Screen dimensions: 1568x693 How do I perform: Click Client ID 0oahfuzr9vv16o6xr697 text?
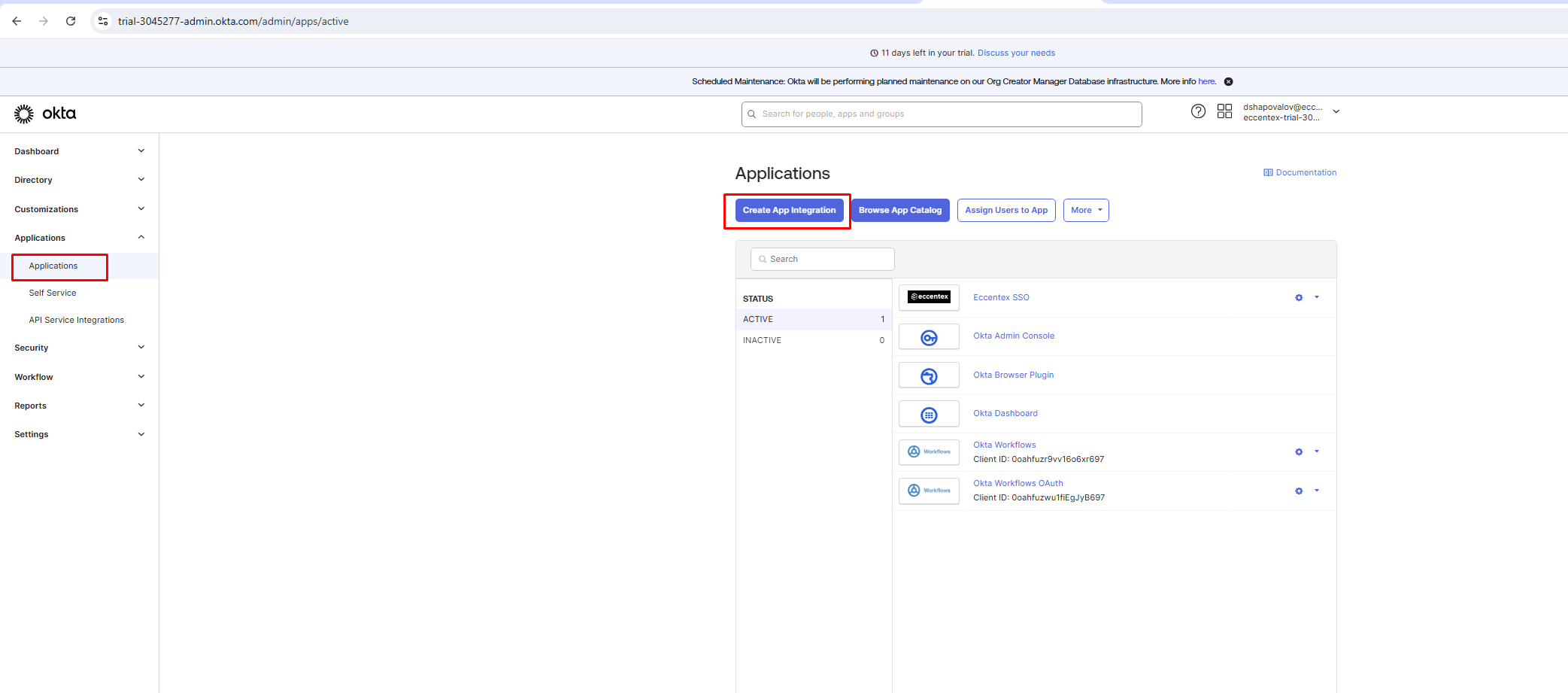(x=1039, y=459)
